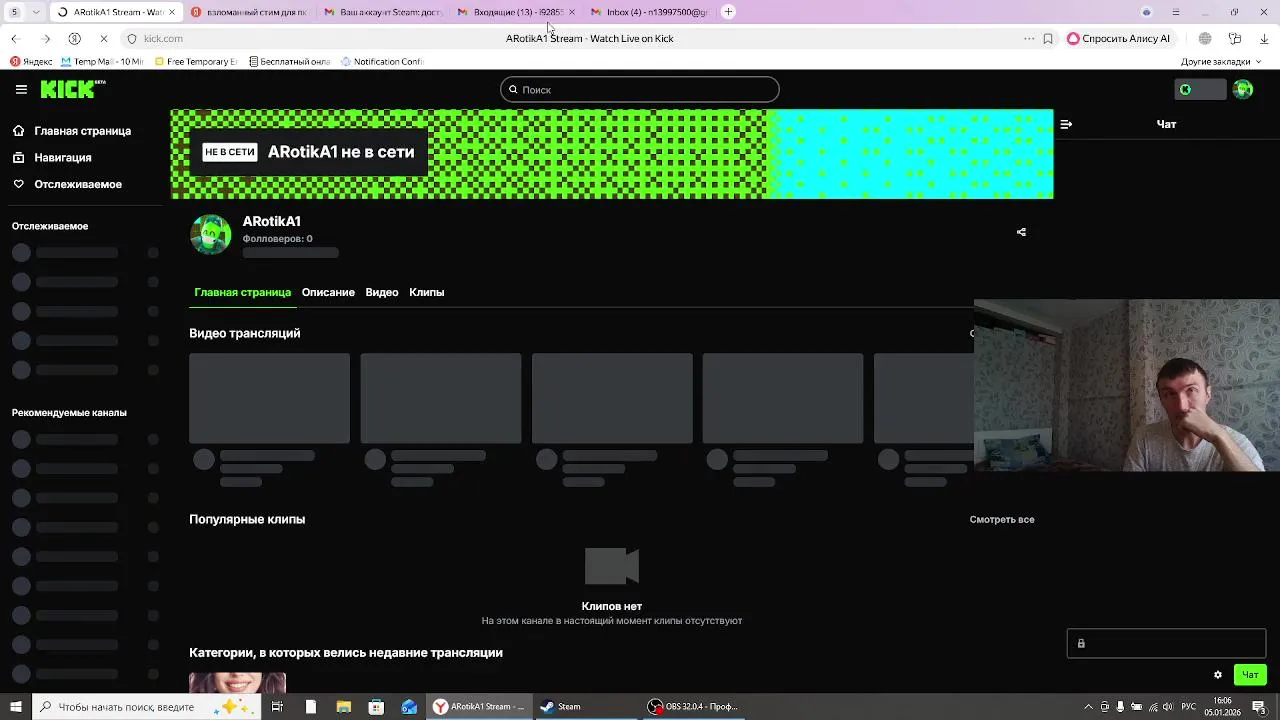Focus the Поиск search field
This screenshot has width=1280, height=720.
pos(639,90)
